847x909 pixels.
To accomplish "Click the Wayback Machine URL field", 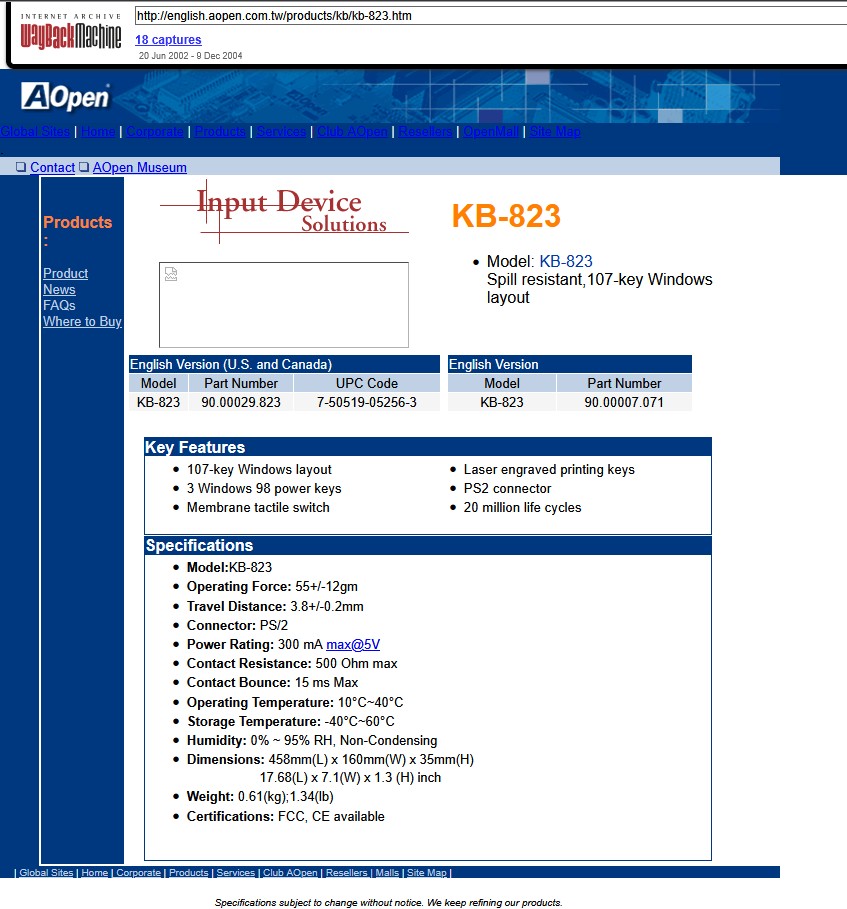I will point(488,16).
